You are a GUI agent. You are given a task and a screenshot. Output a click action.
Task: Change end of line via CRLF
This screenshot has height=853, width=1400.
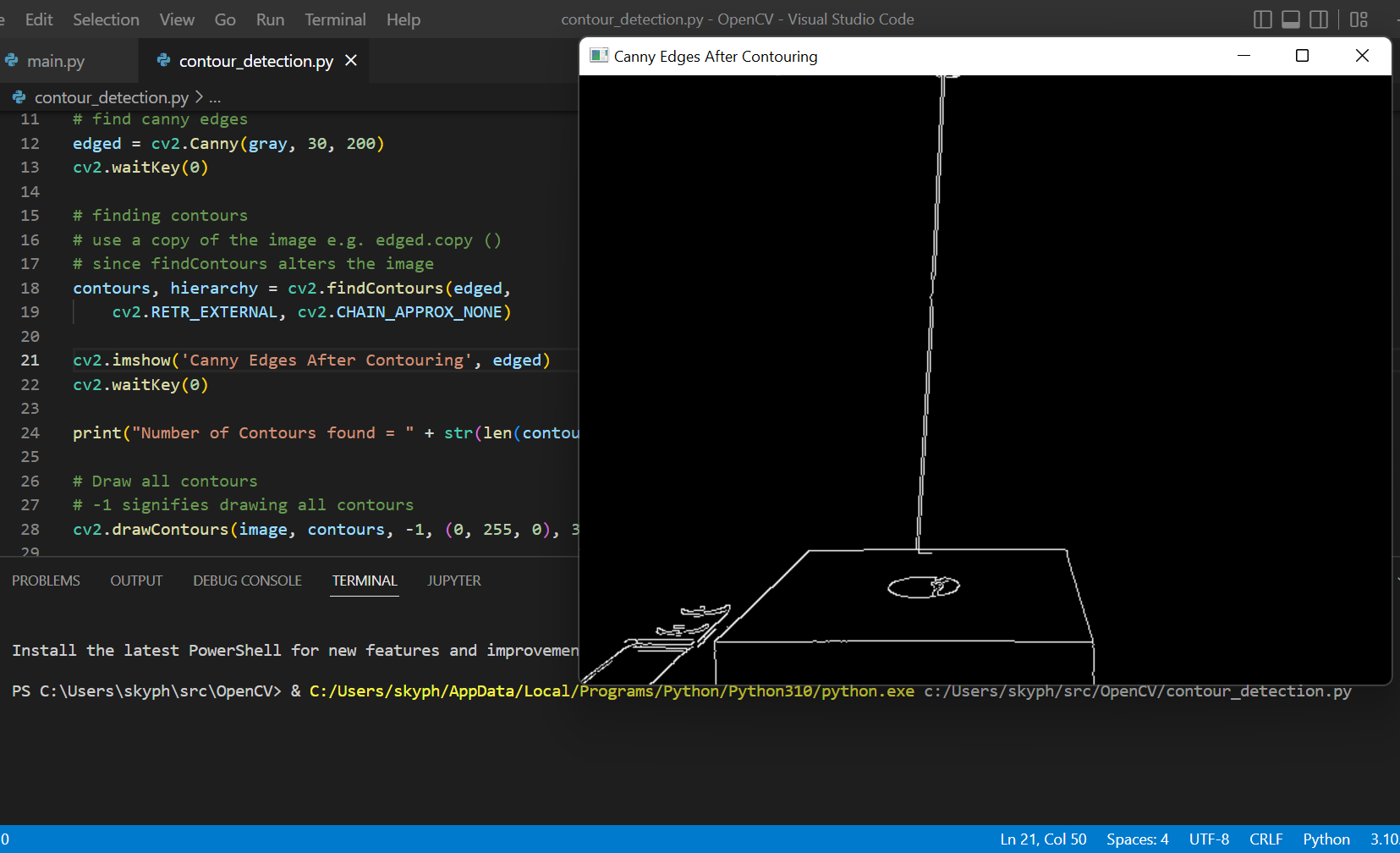pos(1266,839)
